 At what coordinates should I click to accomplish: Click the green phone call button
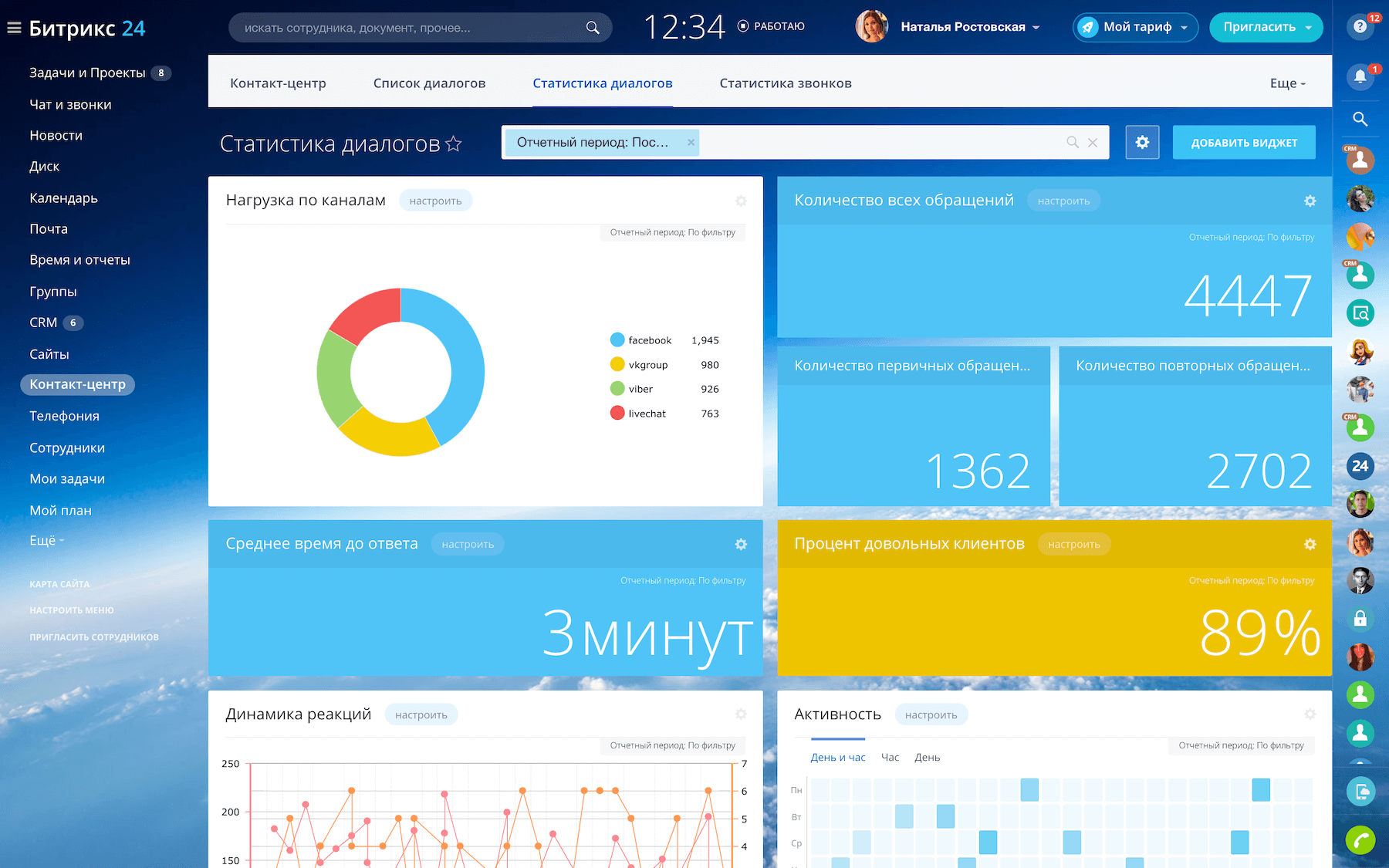coord(1360,839)
